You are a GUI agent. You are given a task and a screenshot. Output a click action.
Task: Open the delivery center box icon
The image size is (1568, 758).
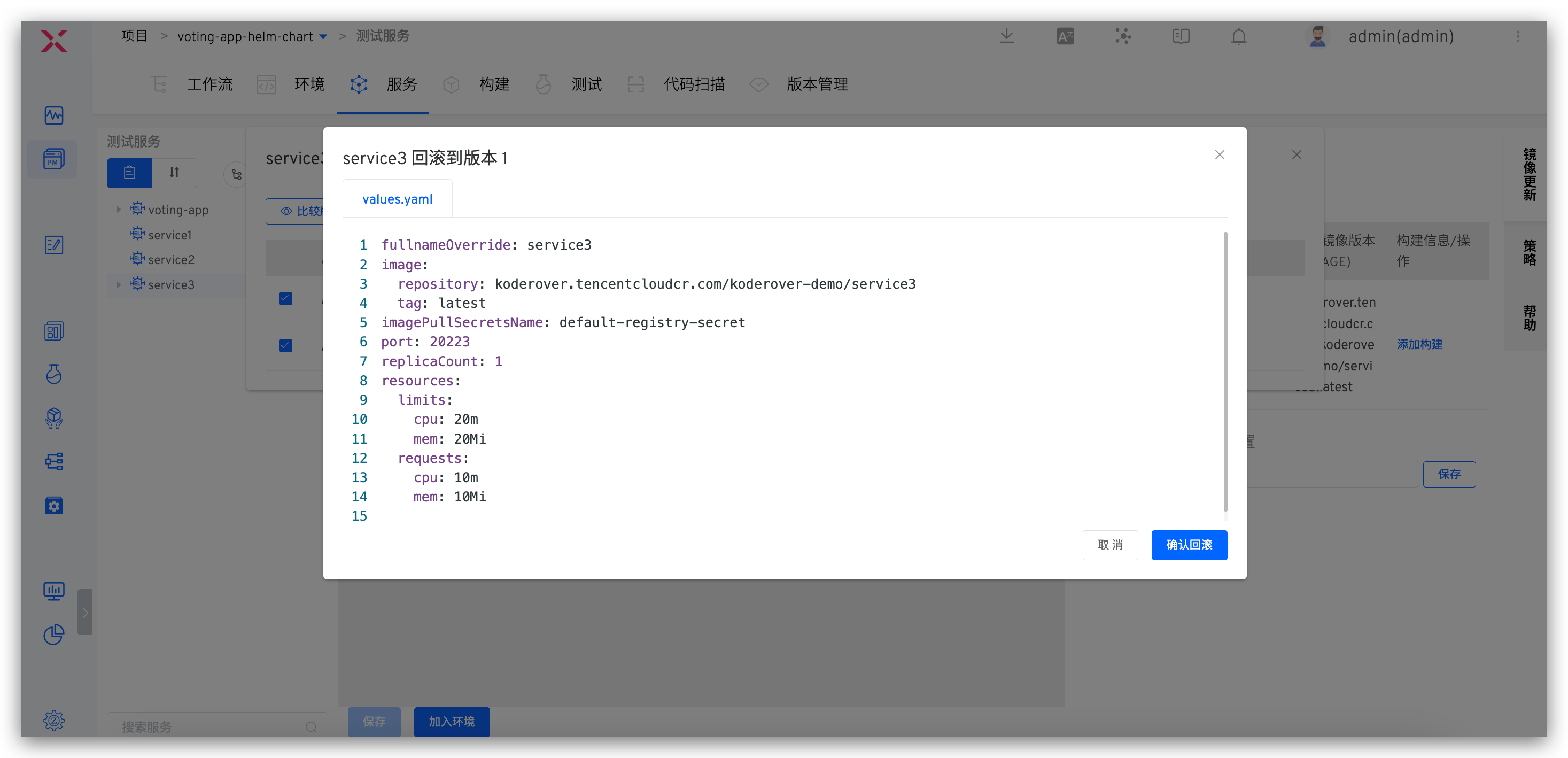[53, 417]
